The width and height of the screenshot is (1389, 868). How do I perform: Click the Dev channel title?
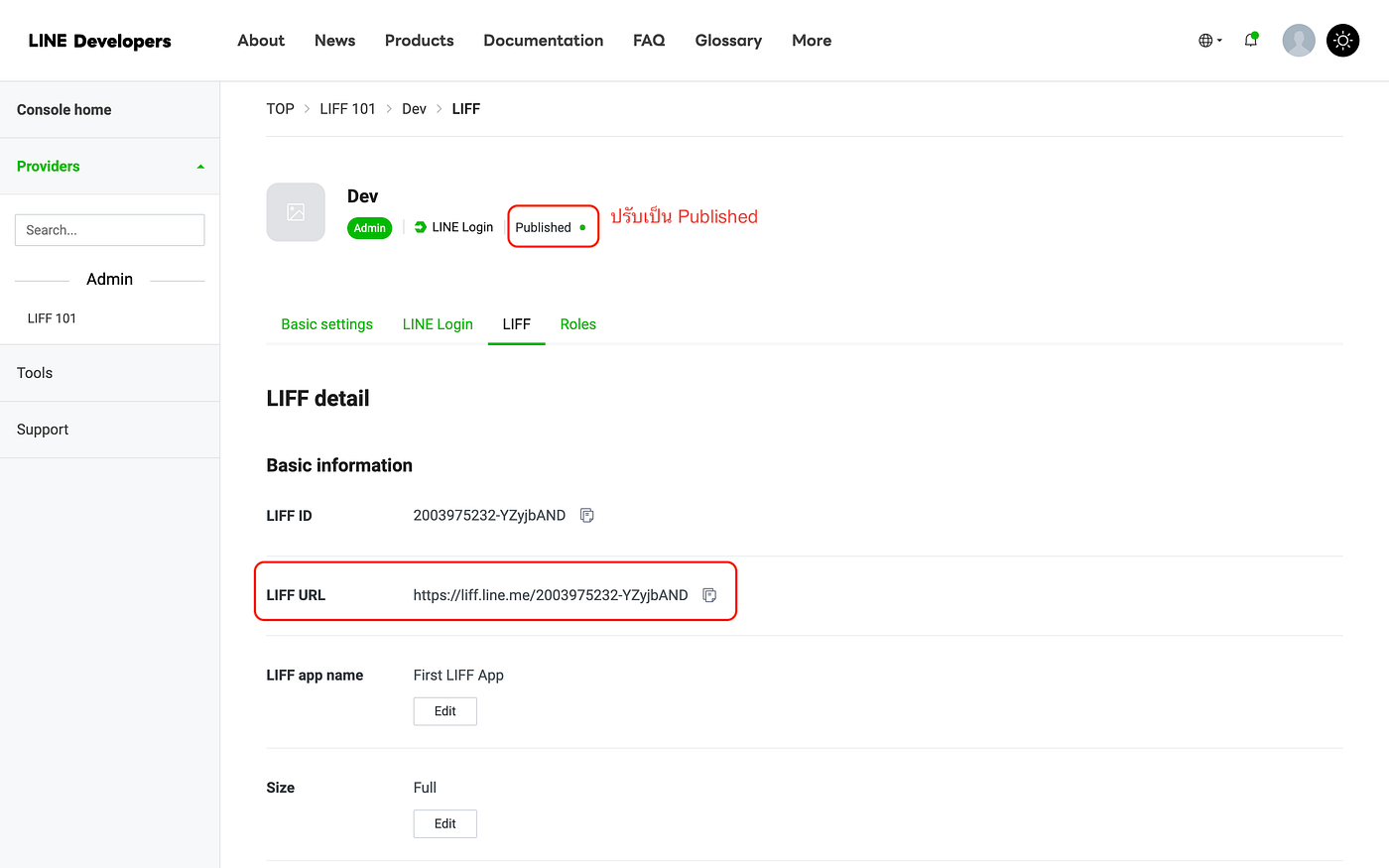point(362,196)
